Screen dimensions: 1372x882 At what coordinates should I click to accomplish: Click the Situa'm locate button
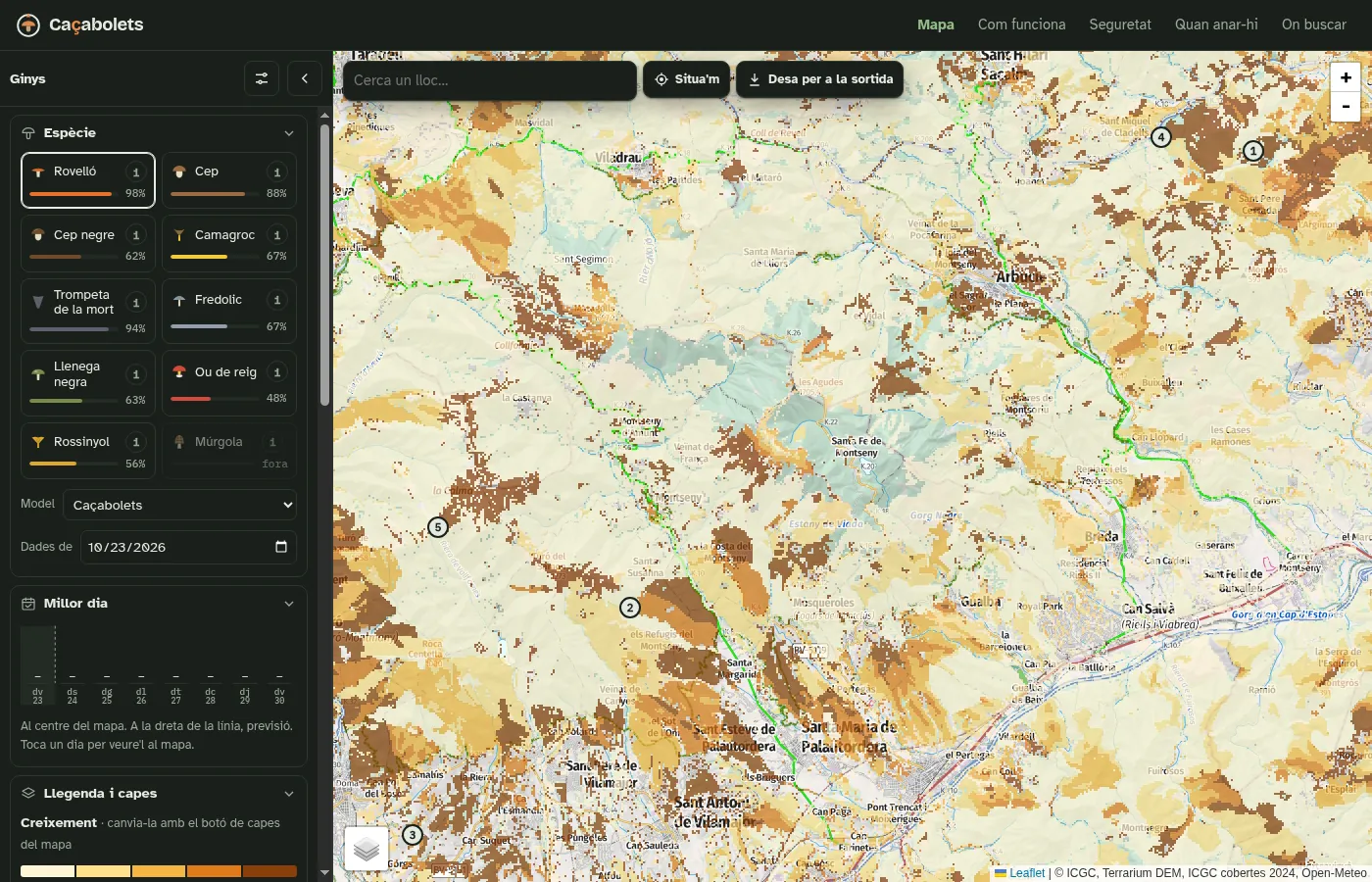687,79
